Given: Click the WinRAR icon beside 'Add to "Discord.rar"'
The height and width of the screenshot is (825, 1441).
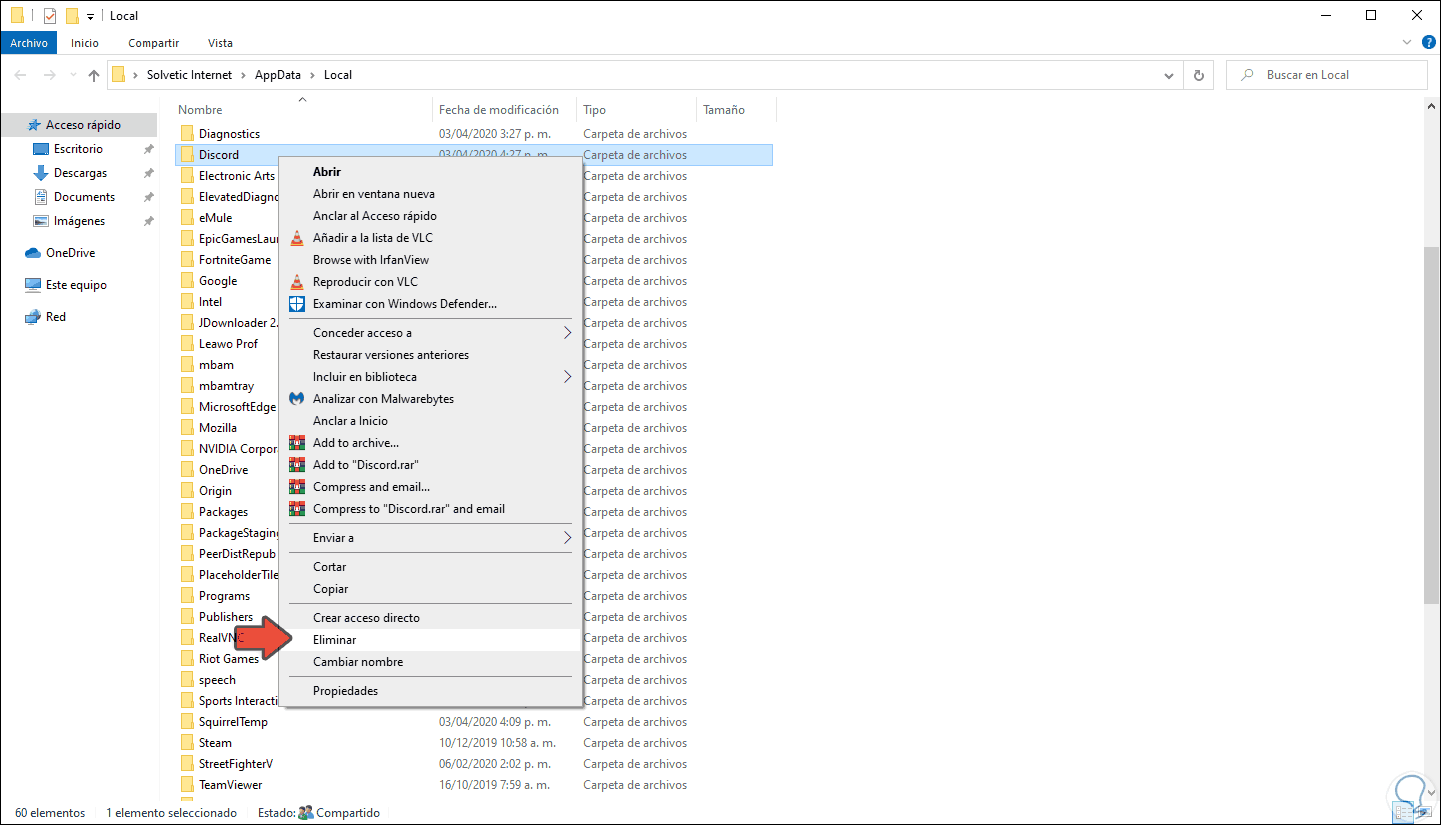Looking at the screenshot, I should pos(296,465).
